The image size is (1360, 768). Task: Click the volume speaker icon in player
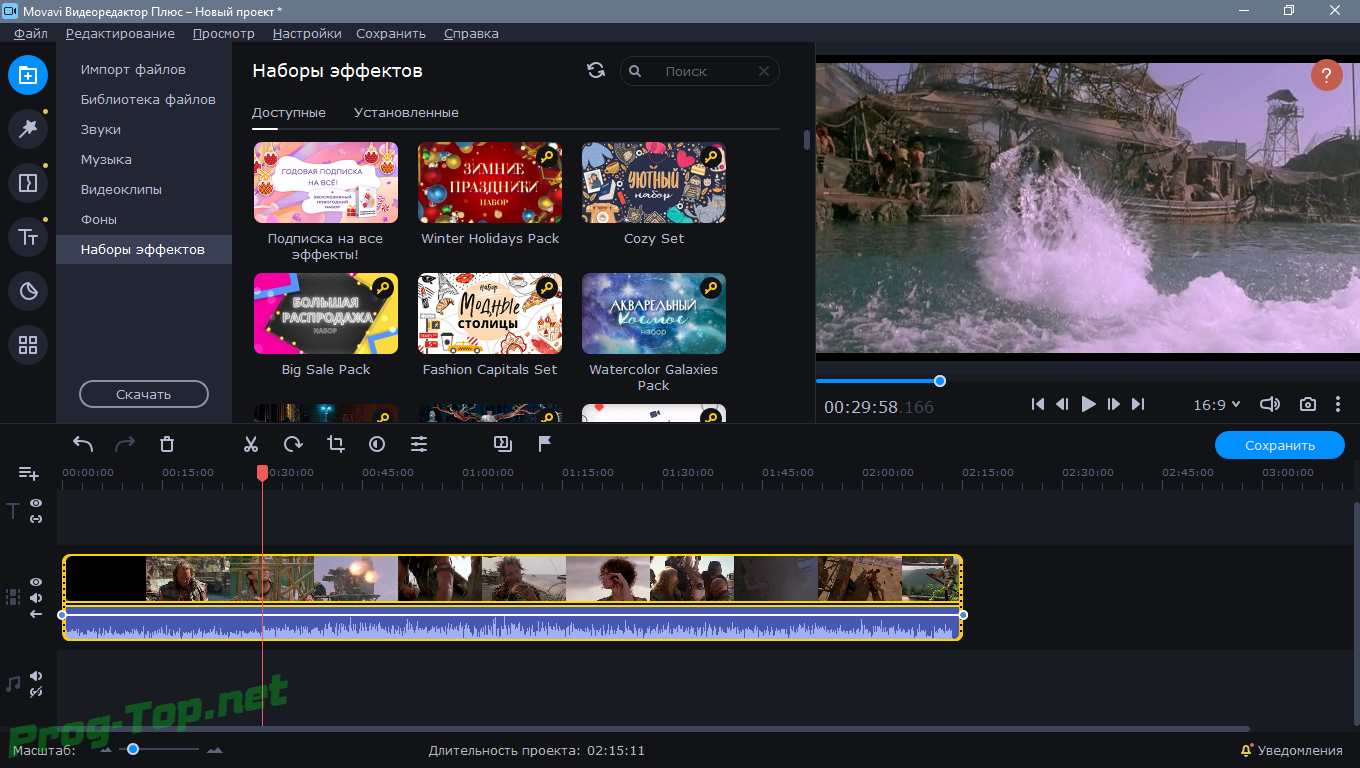point(1270,404)
